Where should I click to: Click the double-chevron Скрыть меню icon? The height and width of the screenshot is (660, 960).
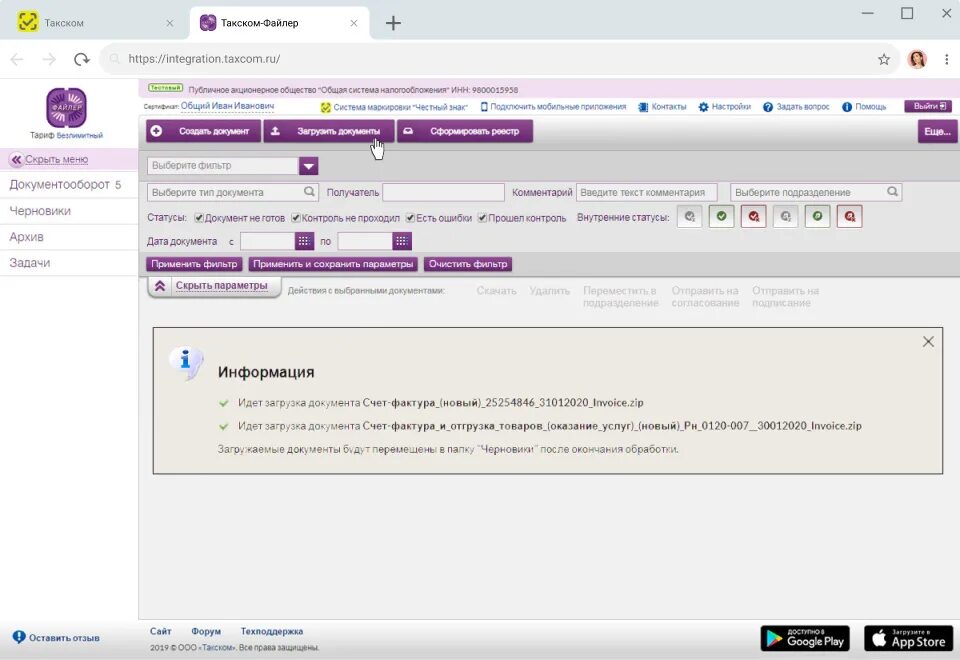point(17,159)
